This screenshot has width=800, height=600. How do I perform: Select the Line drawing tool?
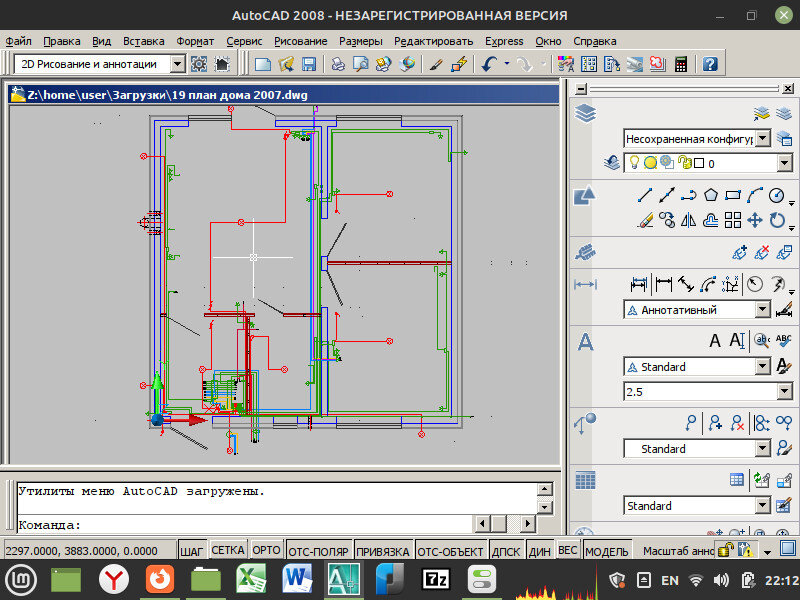coord(645,195)
